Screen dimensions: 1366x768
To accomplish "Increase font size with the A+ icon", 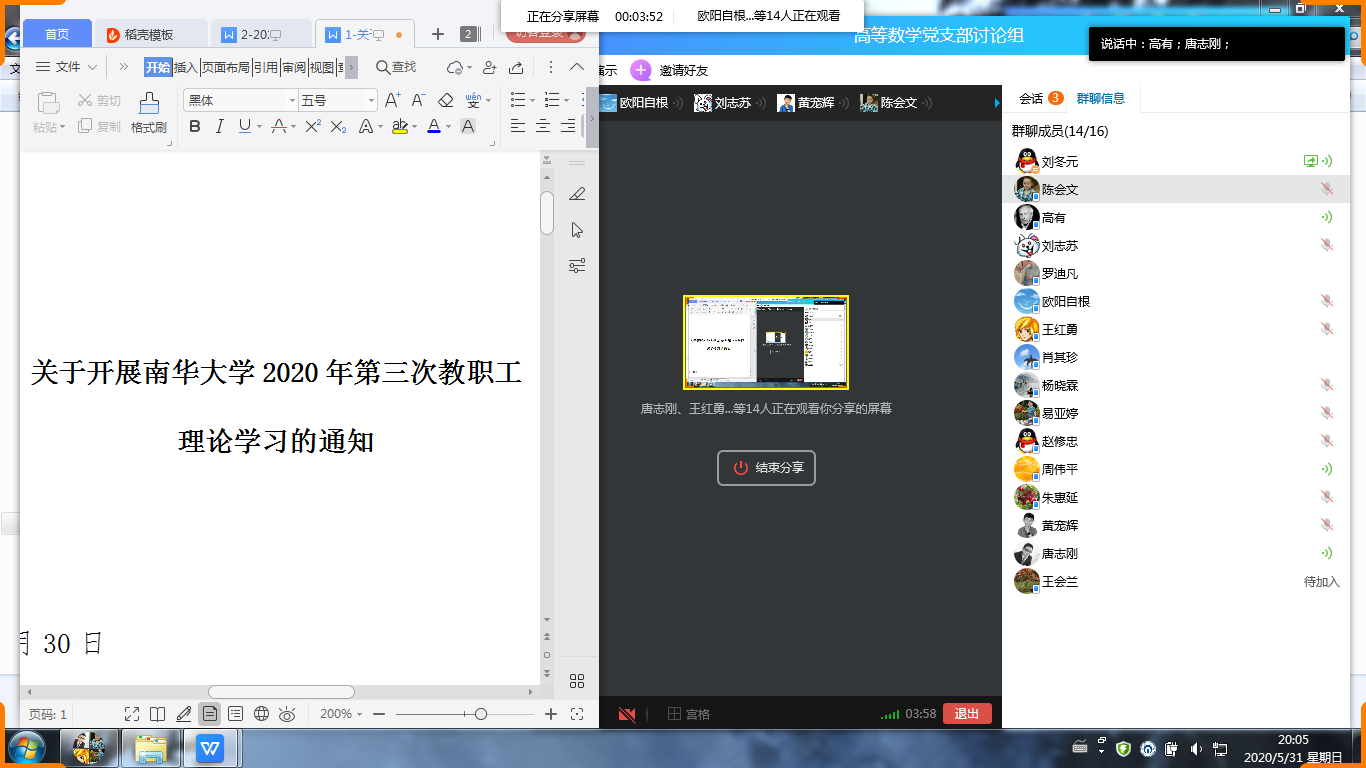I will (x=393, y=100).
